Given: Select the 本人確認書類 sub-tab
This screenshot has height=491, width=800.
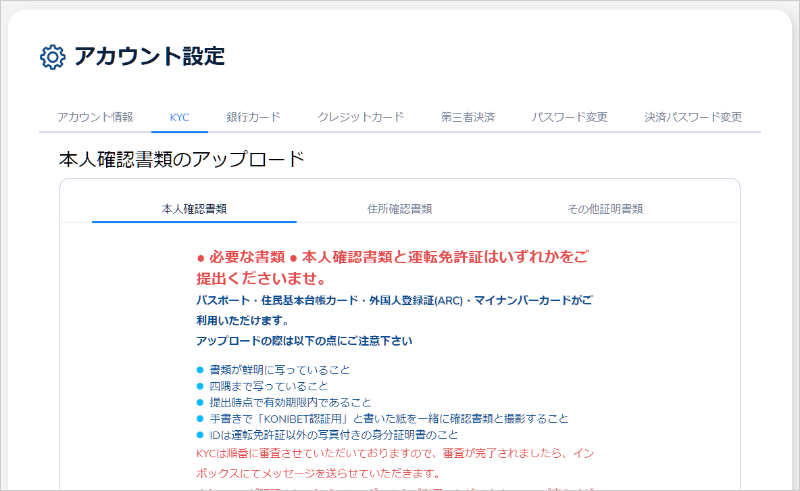Looking at the screenshot, I should (194, 209).
